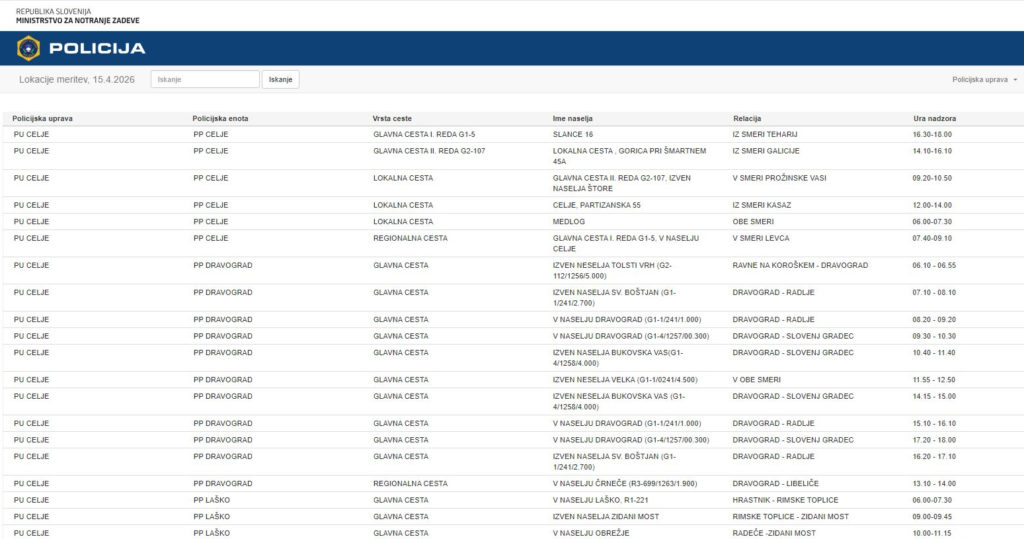Image resolution: width=1024 pixels, height=539 pixels.
Task: Focus the Iskanje search input field
Action: [x=205, y=79]
